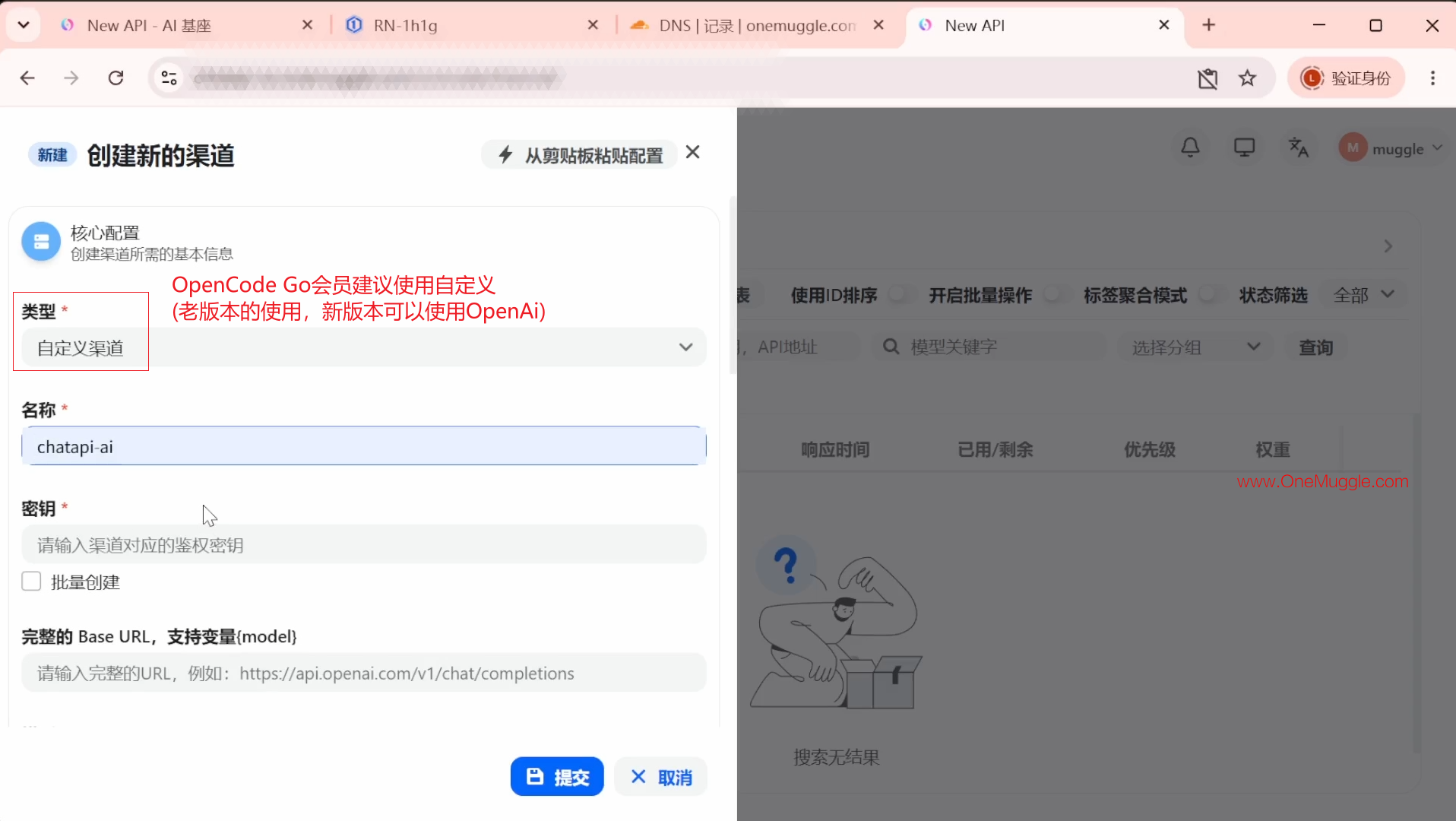Click the Base URL input field
1456x821 pixels.
[x=363, y=673]
